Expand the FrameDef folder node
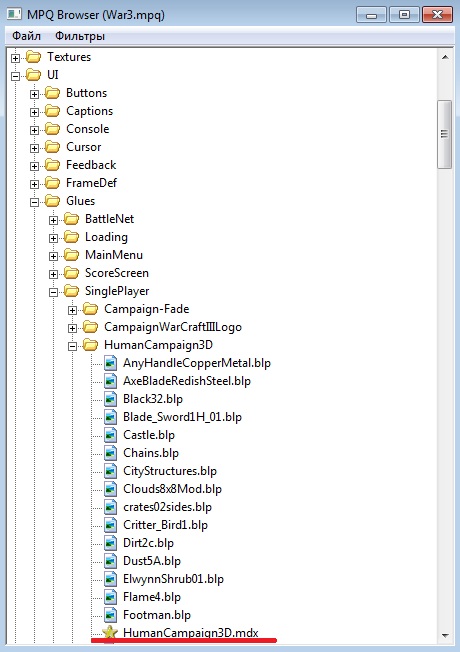This screenshot has height=652, width=460. point(35,184)
